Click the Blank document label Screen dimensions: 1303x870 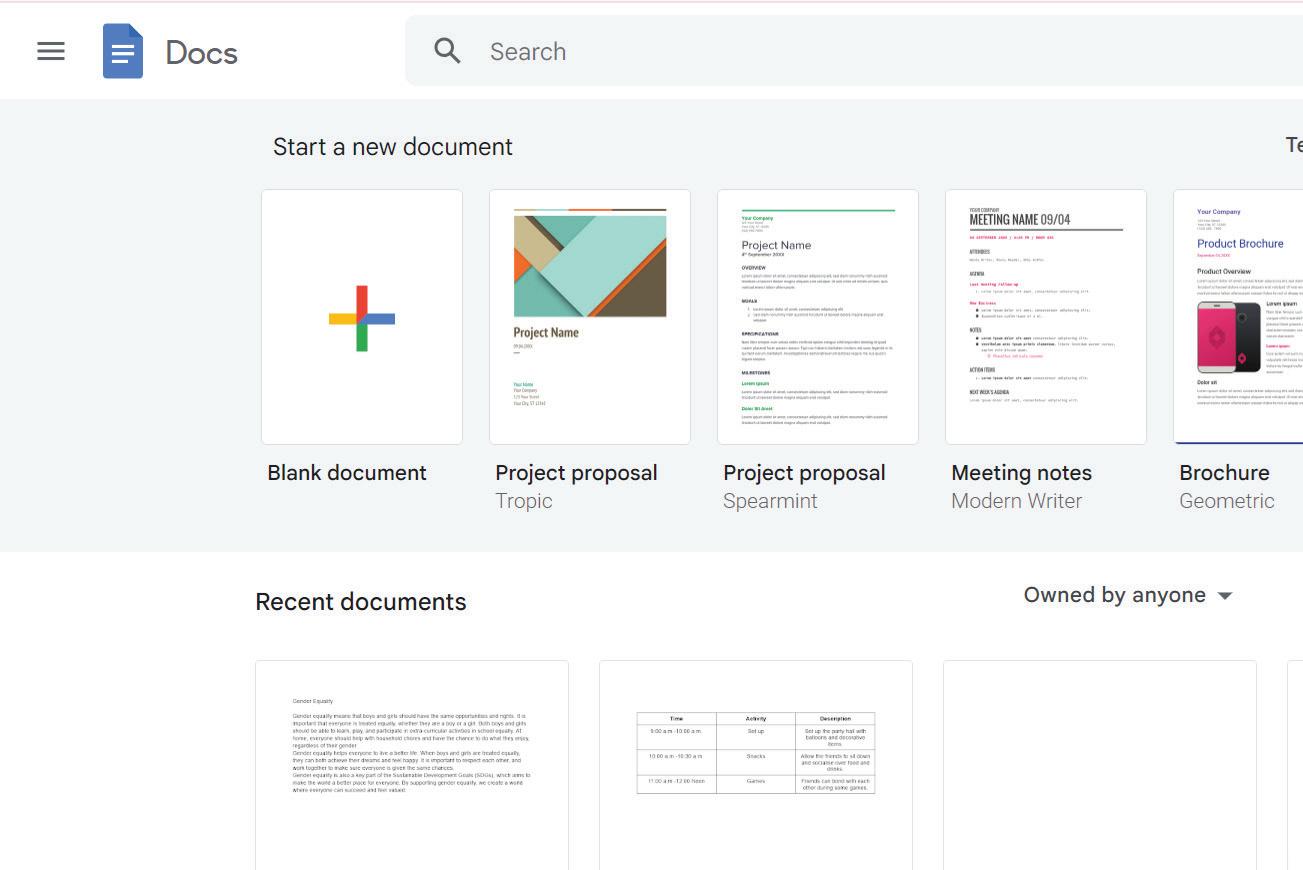347,473
